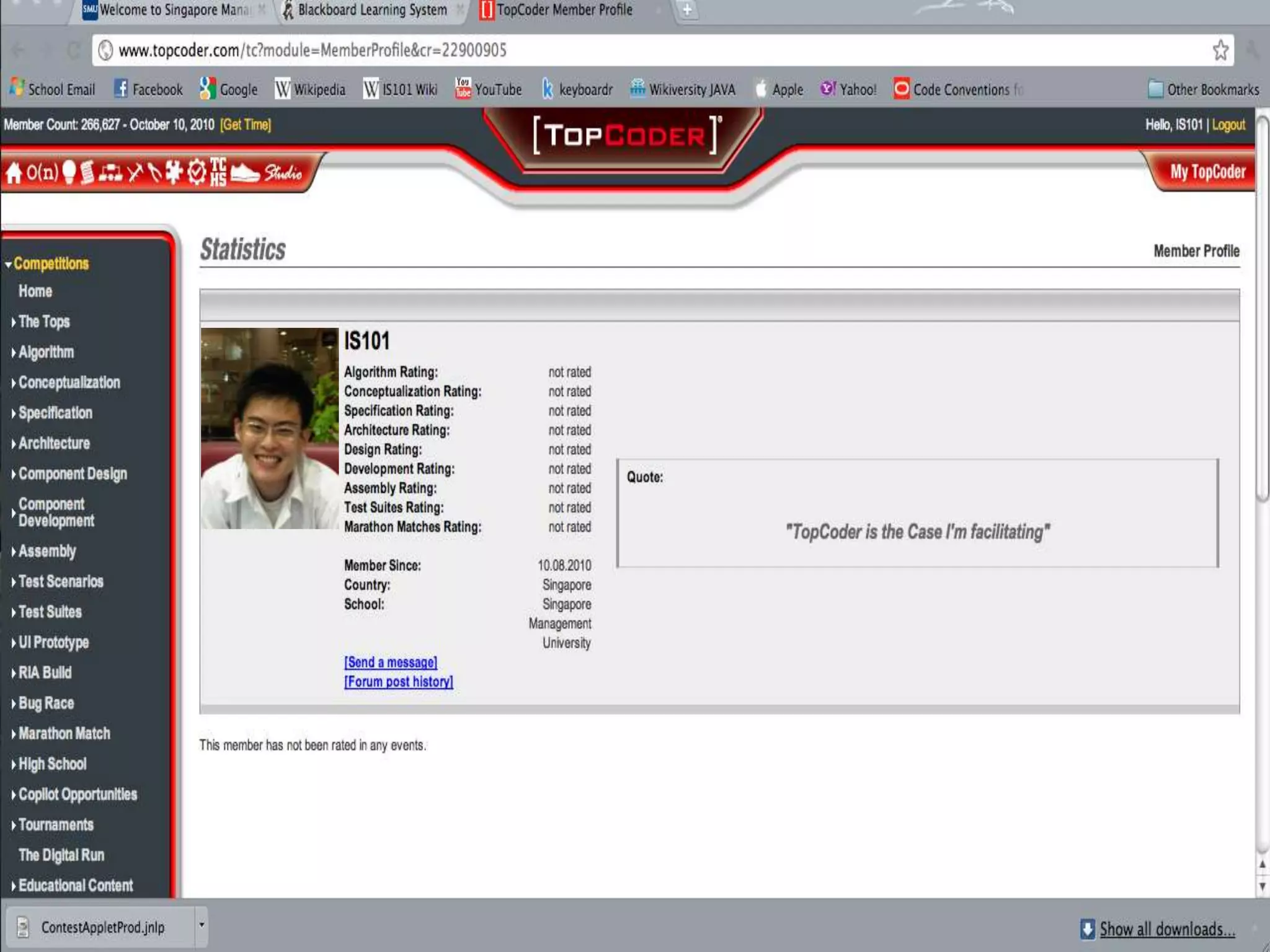This screenshot has width=1270, height=952.
Task: Collapse the Competitions section
Action: click(x=50, y=264)
